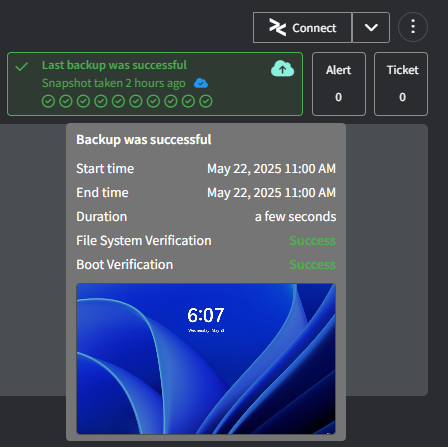Click the Connect logo icon

pos(278,28)
